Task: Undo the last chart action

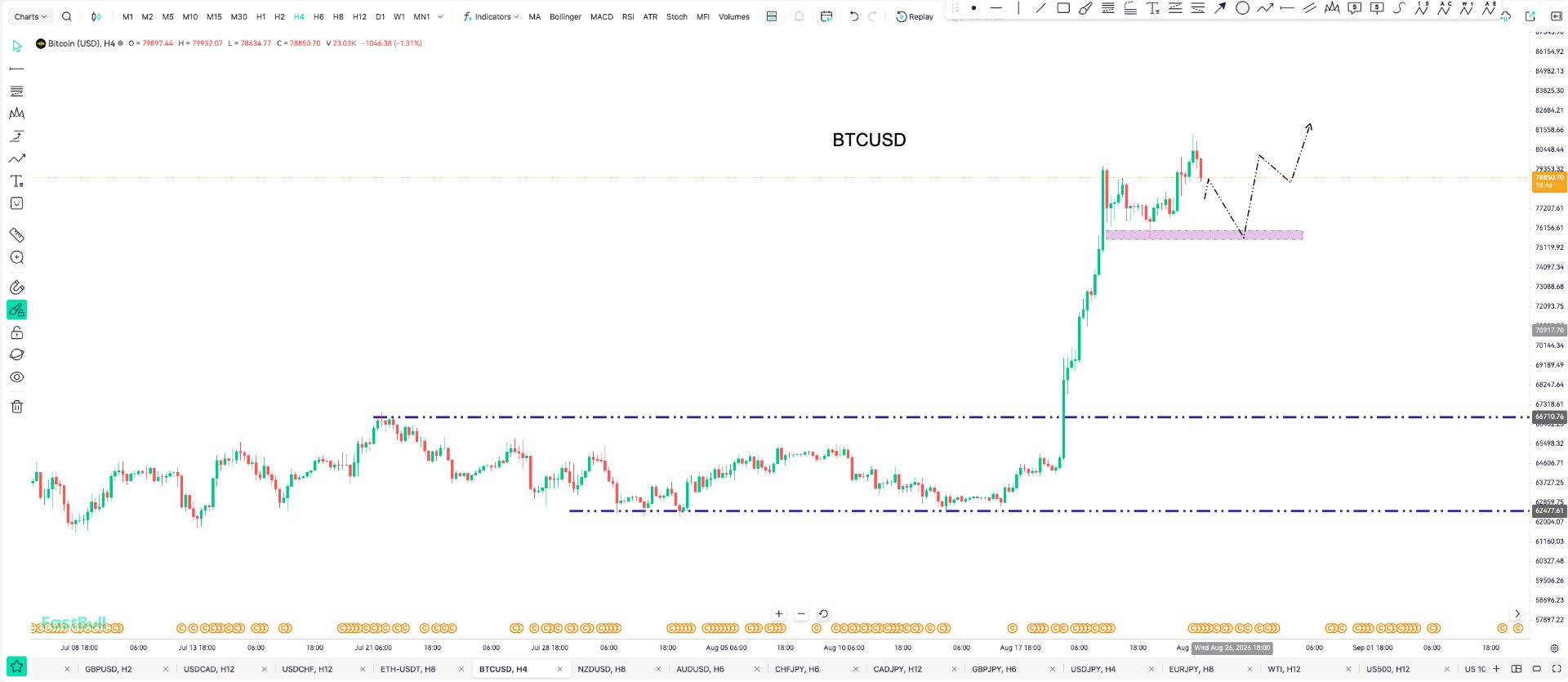Action: click(x=854, y=16)
